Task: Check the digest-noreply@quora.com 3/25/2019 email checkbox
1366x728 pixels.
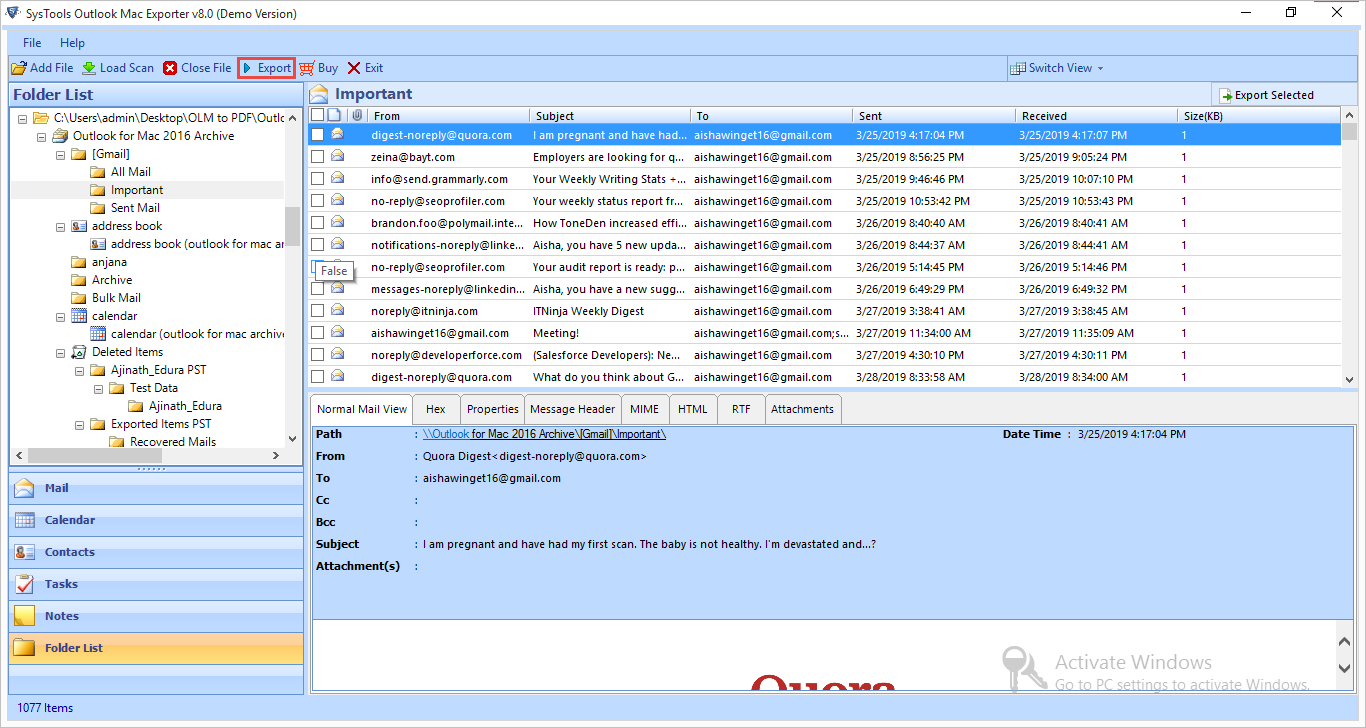Action: [x=317, y=135]
